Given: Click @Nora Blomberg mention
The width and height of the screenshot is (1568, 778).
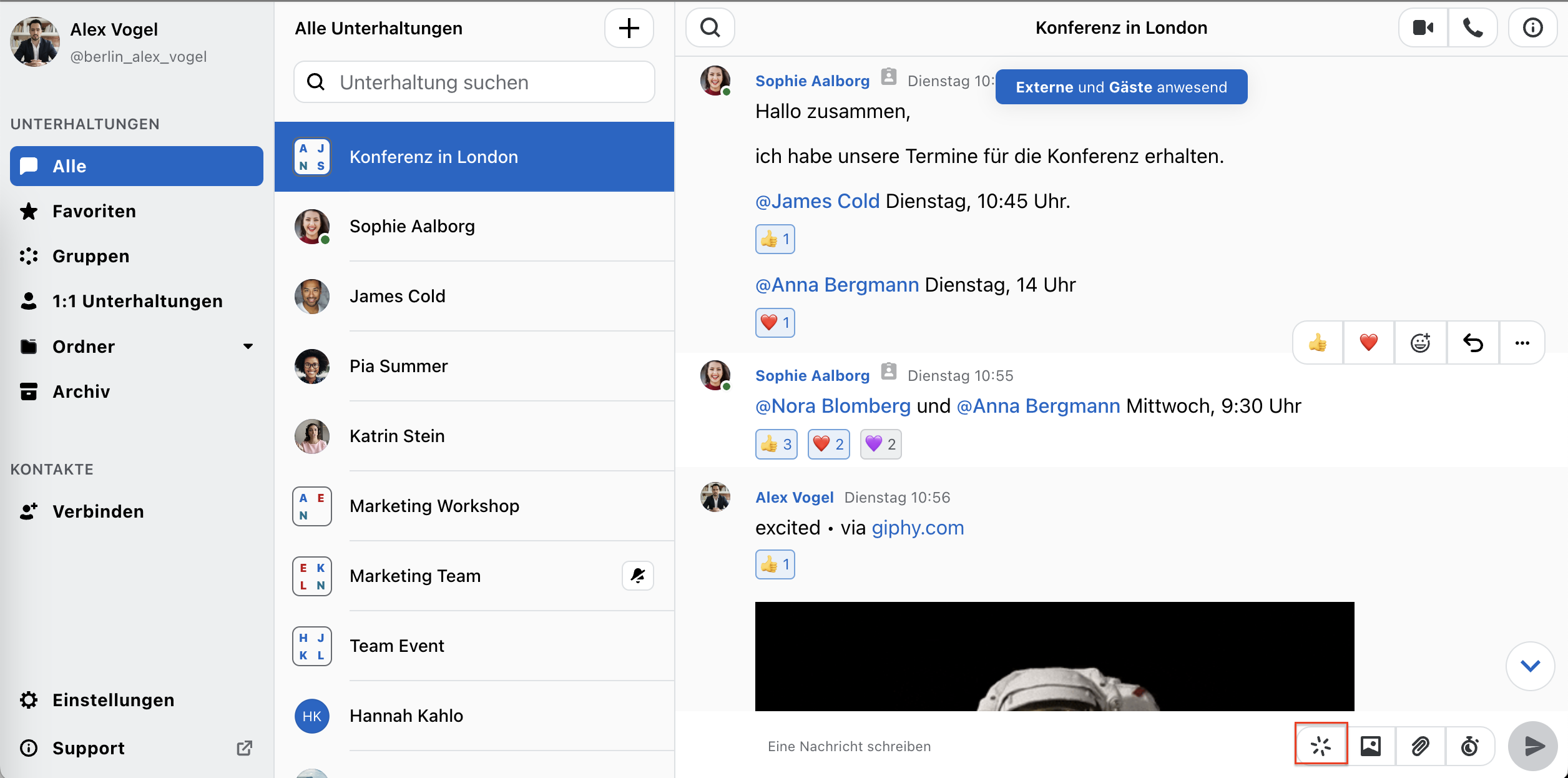Looking at the screenshot, I should click(833, 406).
